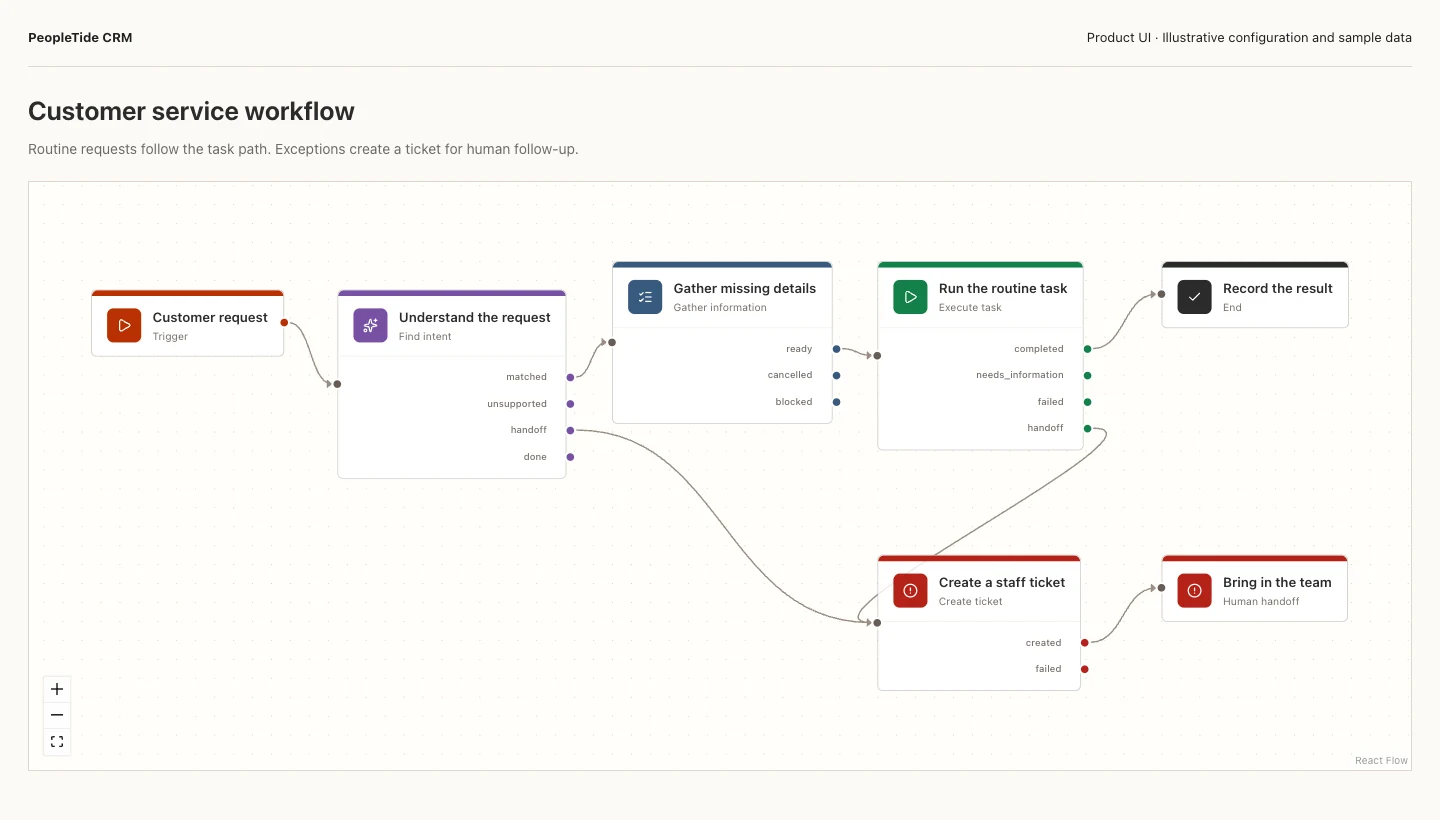The width and height of the screenshot is (1440, 820).
Task: Click the "unsupported" output port dot
Action: coord(570,404)
